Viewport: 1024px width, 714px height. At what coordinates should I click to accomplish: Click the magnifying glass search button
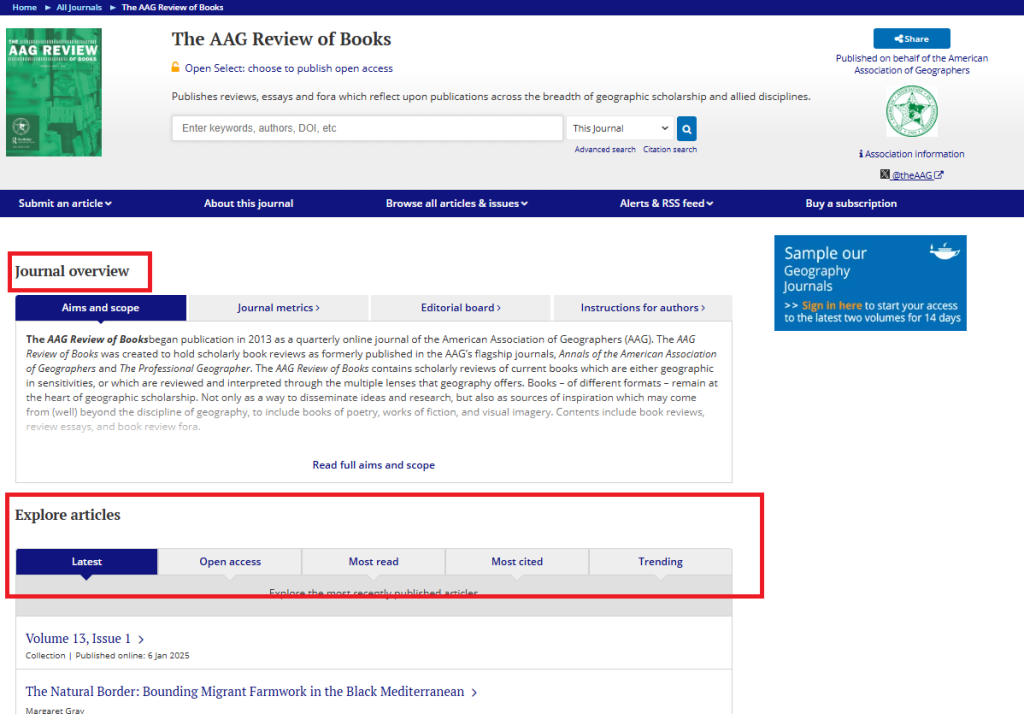pyautogui.click(x=686, y=128)
